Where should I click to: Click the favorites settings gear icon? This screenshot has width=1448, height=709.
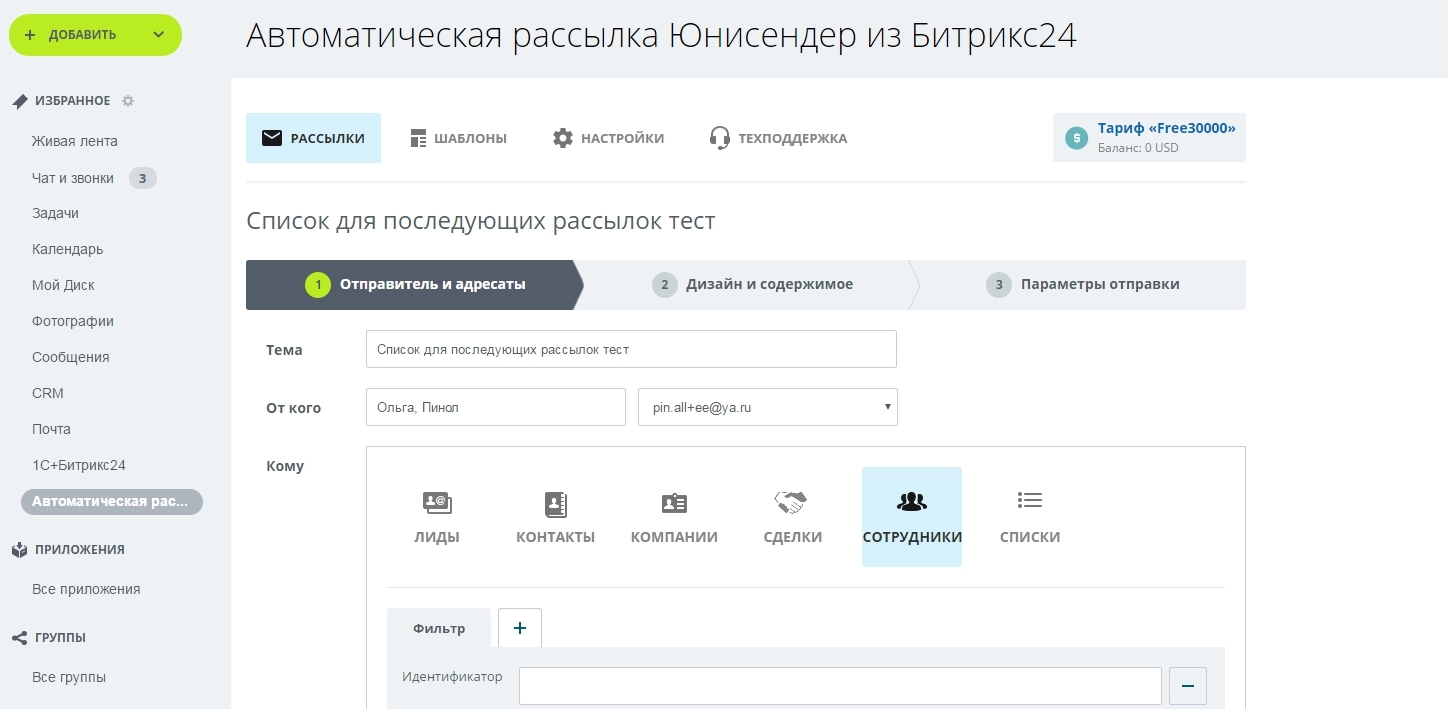tap(128, 101)
